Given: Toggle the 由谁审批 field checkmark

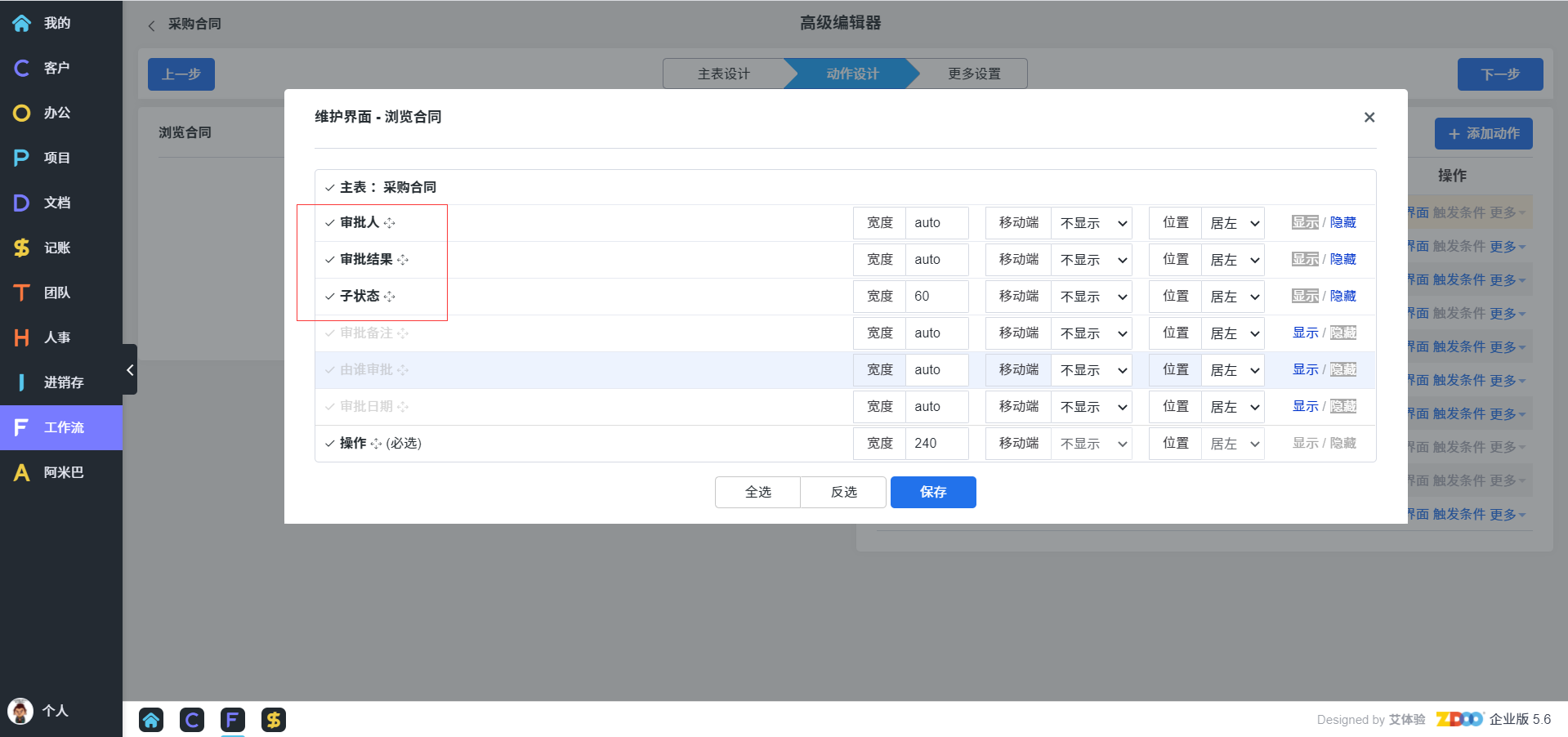Looking at the screenshot, I should tap(330, 370).
